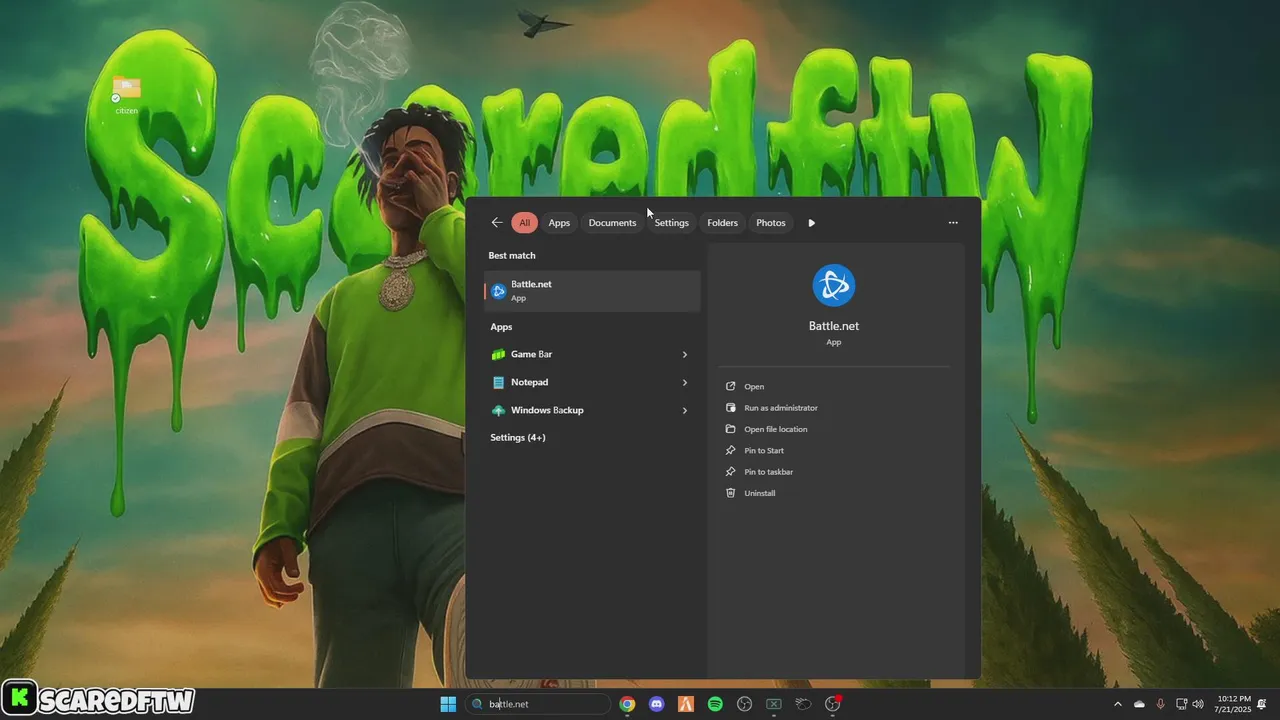The width and height of the screenshot is (1280, 720).
Task: Expand Game Bar result details chevron
Action: click(685, 354)
